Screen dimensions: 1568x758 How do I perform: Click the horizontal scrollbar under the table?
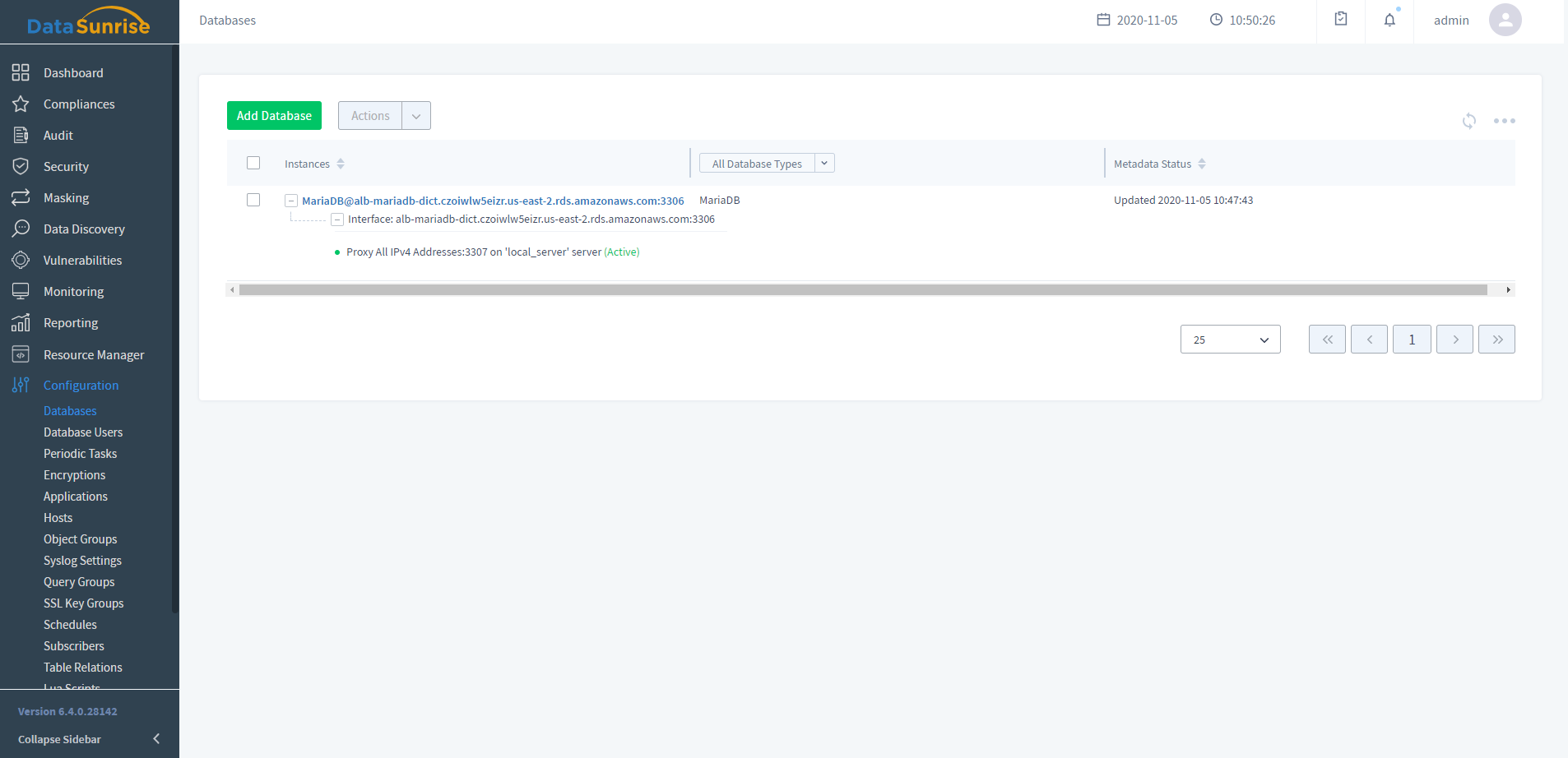(862, 290)
